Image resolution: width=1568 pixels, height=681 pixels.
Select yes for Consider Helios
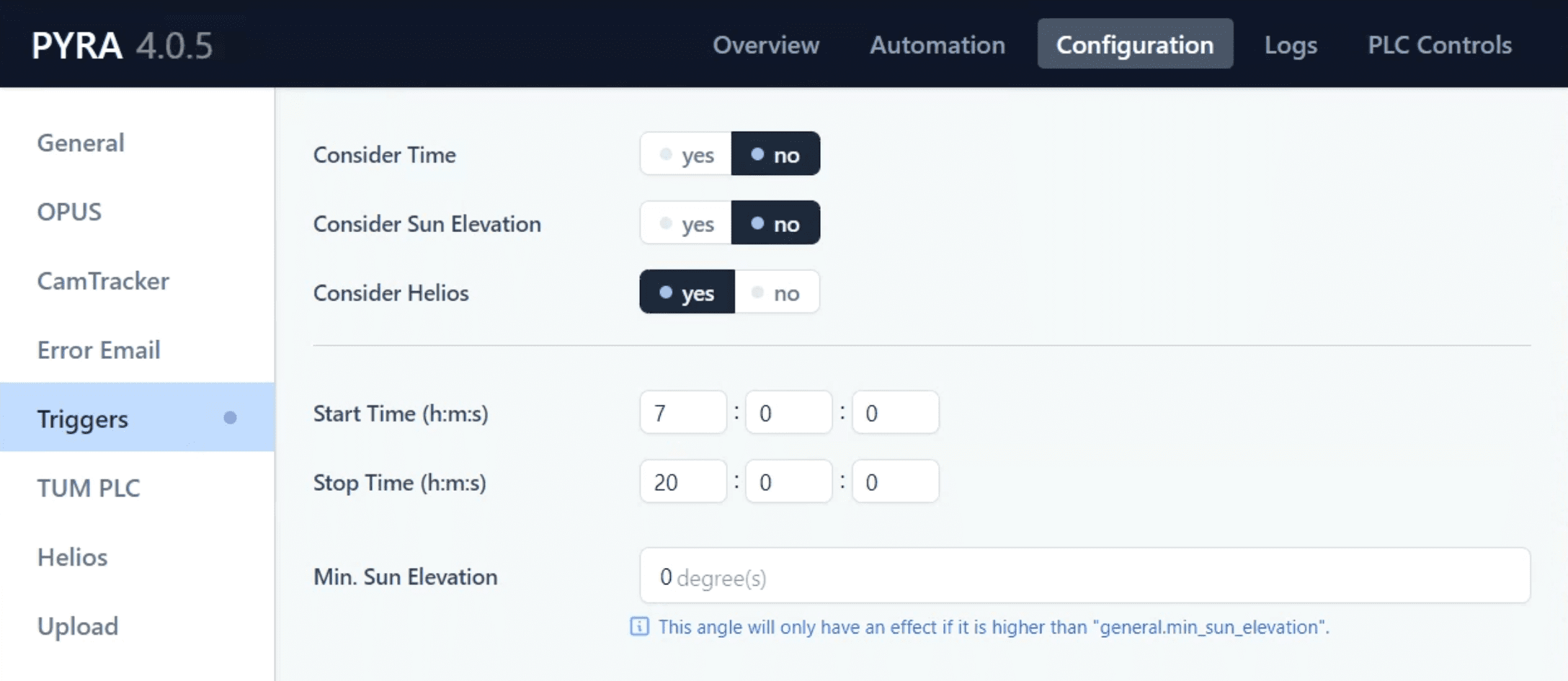pos(687,293)
